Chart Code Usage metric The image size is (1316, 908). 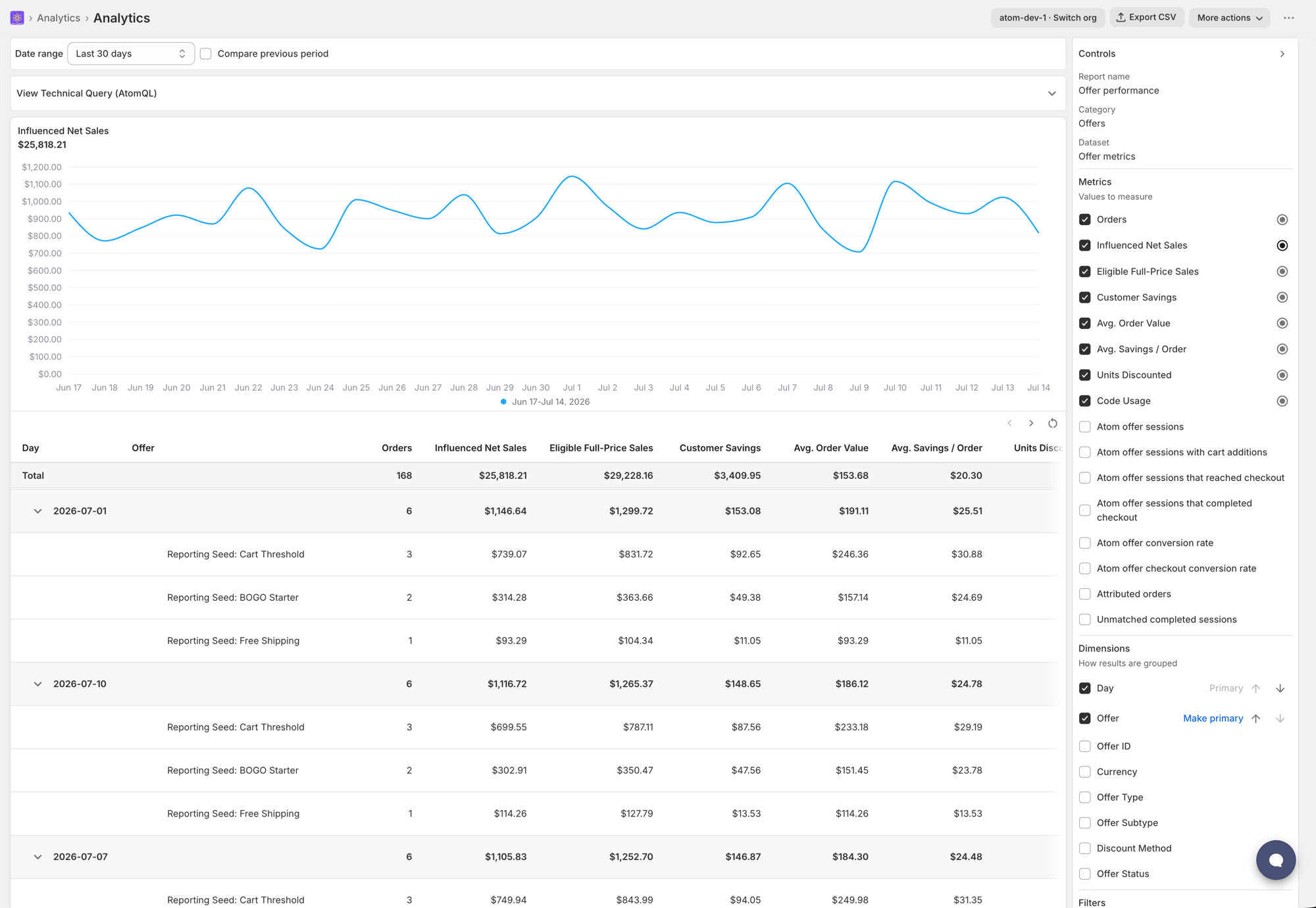click(x=1282, y=401)
